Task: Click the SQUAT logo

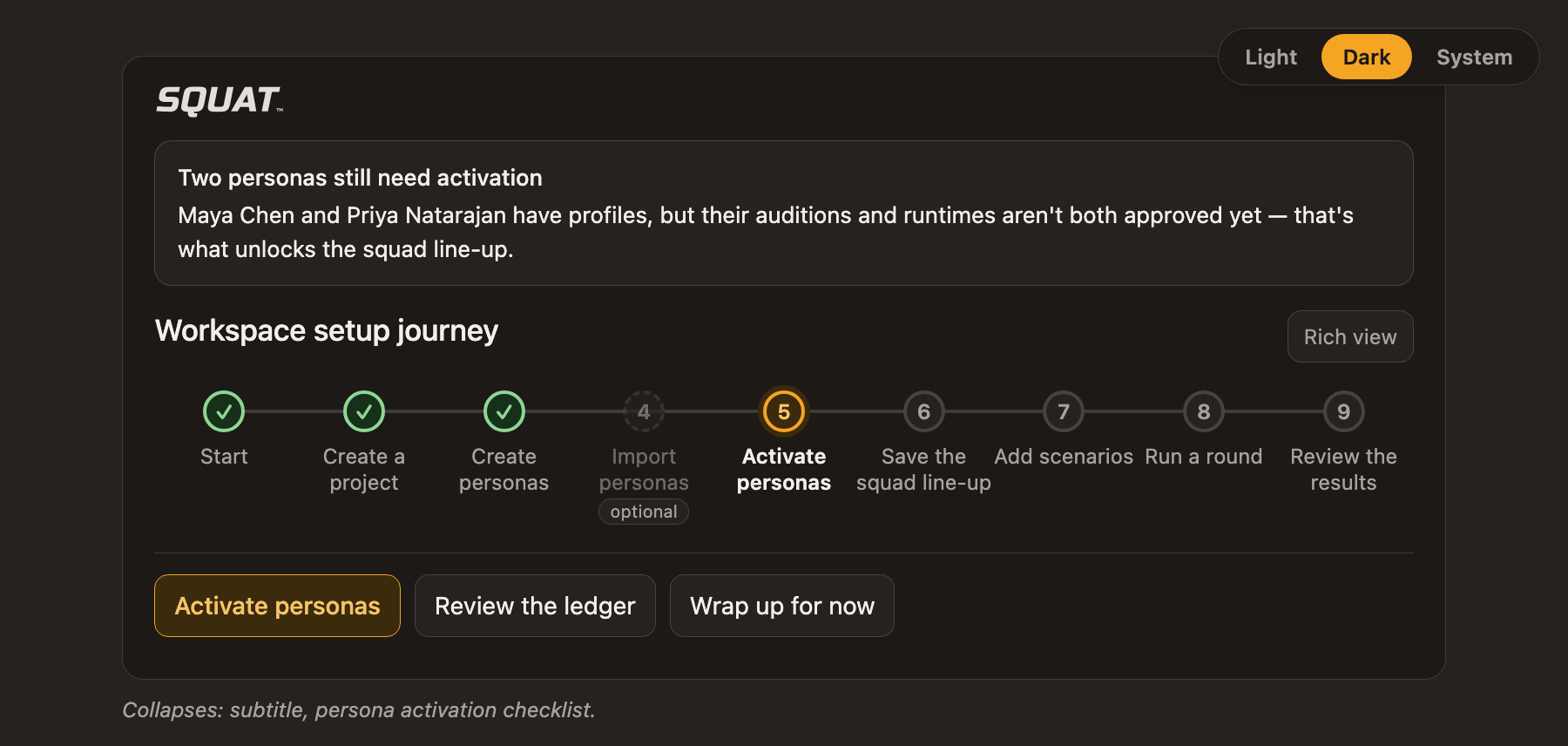Action: tap(220, 100)
